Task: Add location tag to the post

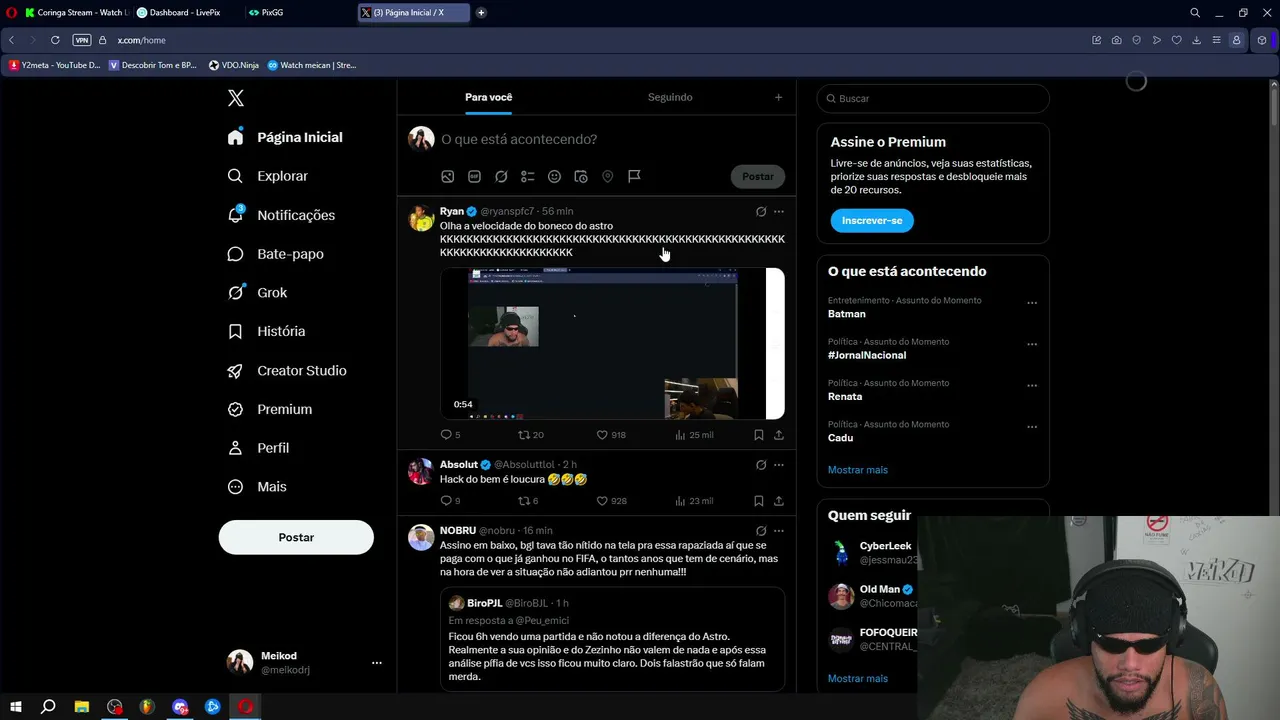Action: [607, 177]
